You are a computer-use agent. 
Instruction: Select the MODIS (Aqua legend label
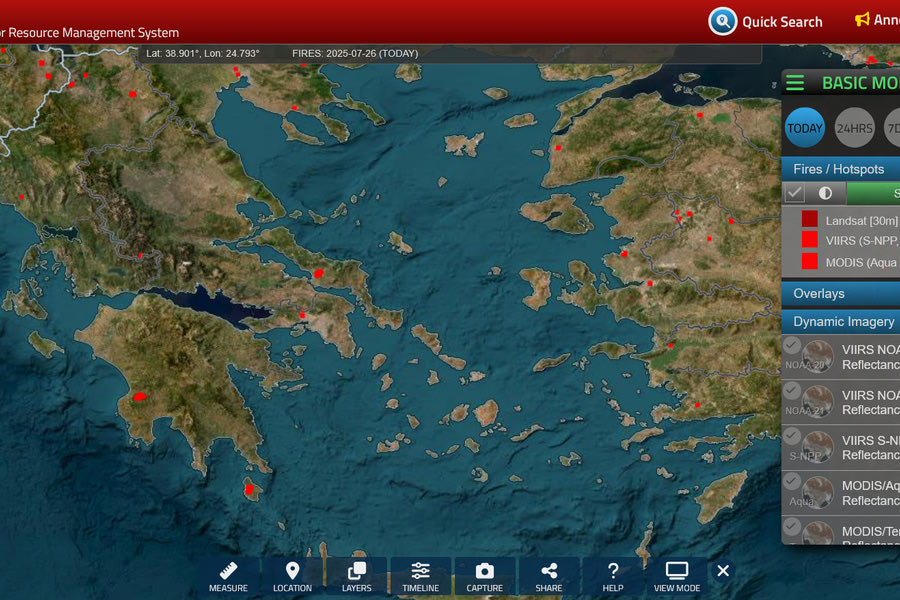(x=861, y=262)
